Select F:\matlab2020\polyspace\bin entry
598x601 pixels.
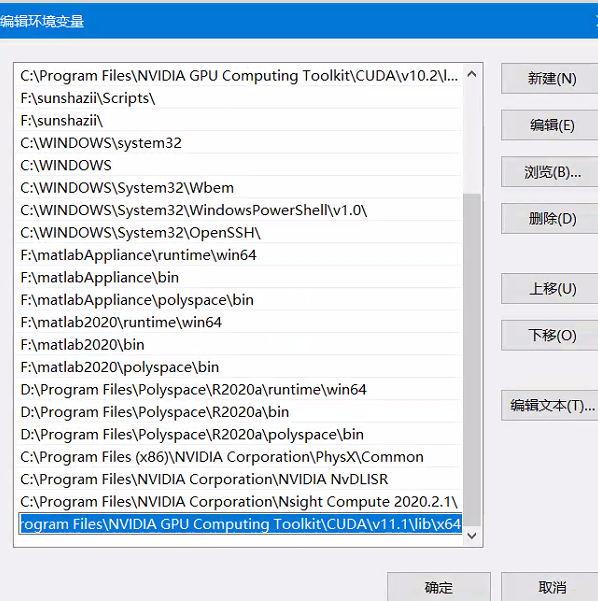(238, 367)
